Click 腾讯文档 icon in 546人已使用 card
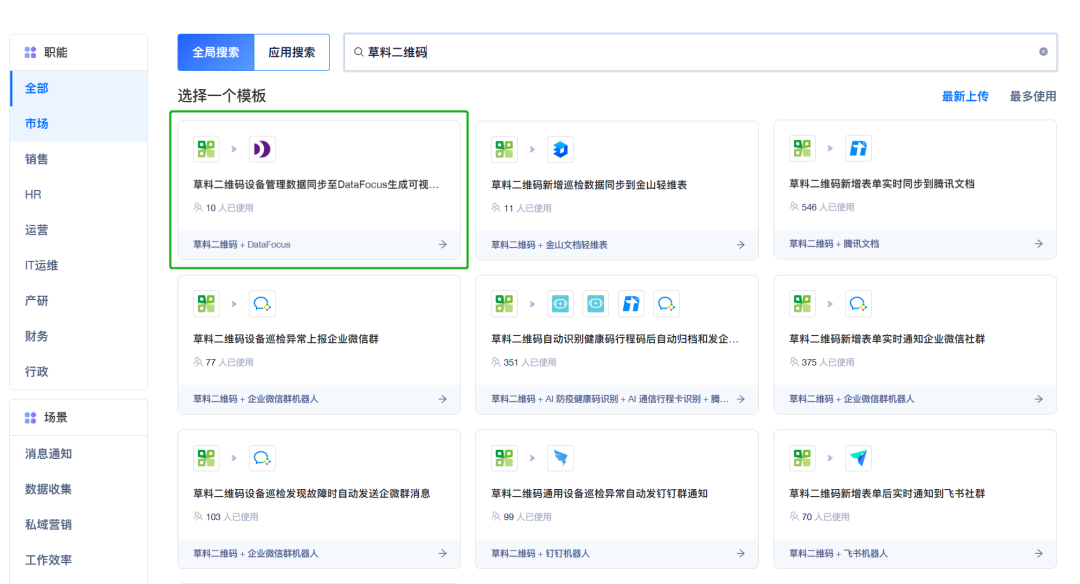This screenshot has height=584, width=1080. (858, 148)
